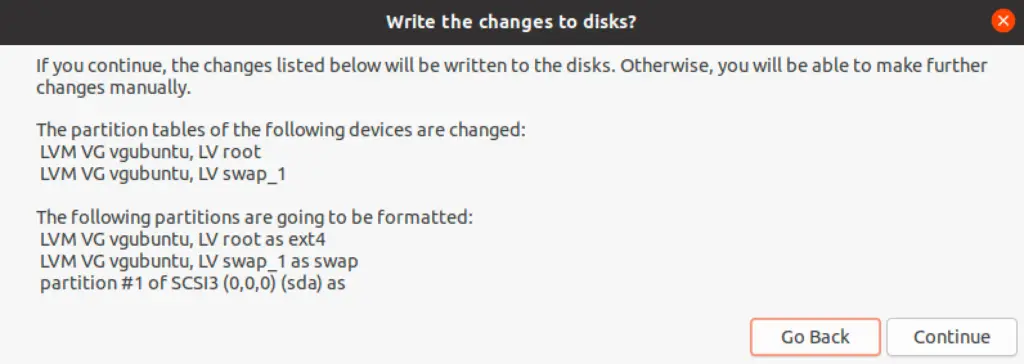Click the 'partition tables of the following devices' heading
1024x364 pixels.
click(281, 129)
